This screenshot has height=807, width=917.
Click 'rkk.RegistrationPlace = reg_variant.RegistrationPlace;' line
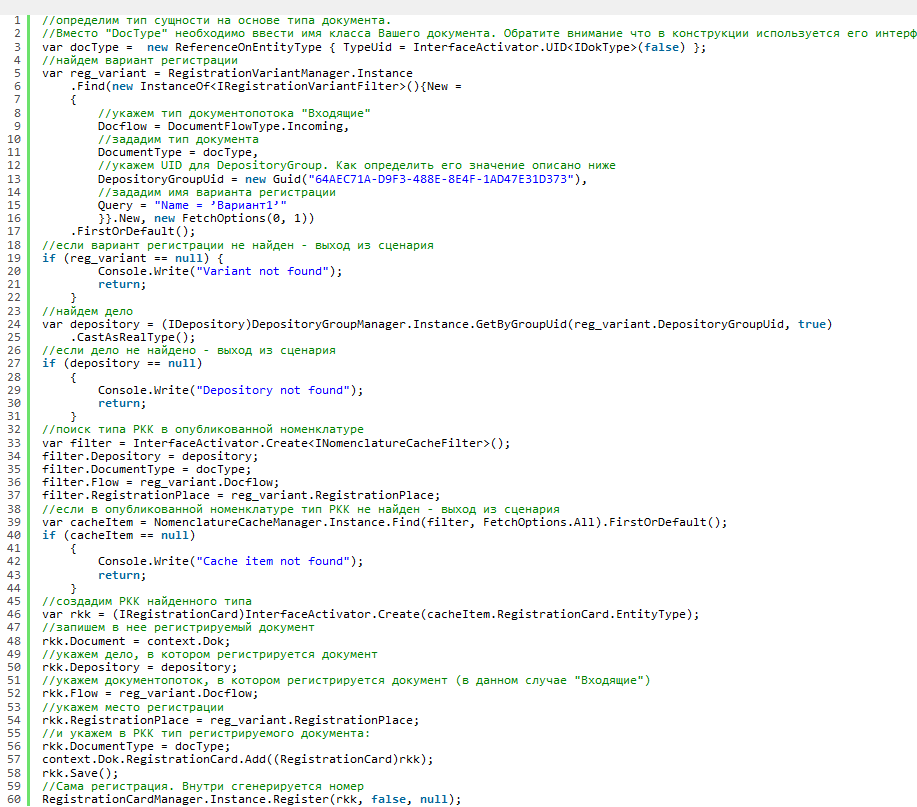[230, 720]
